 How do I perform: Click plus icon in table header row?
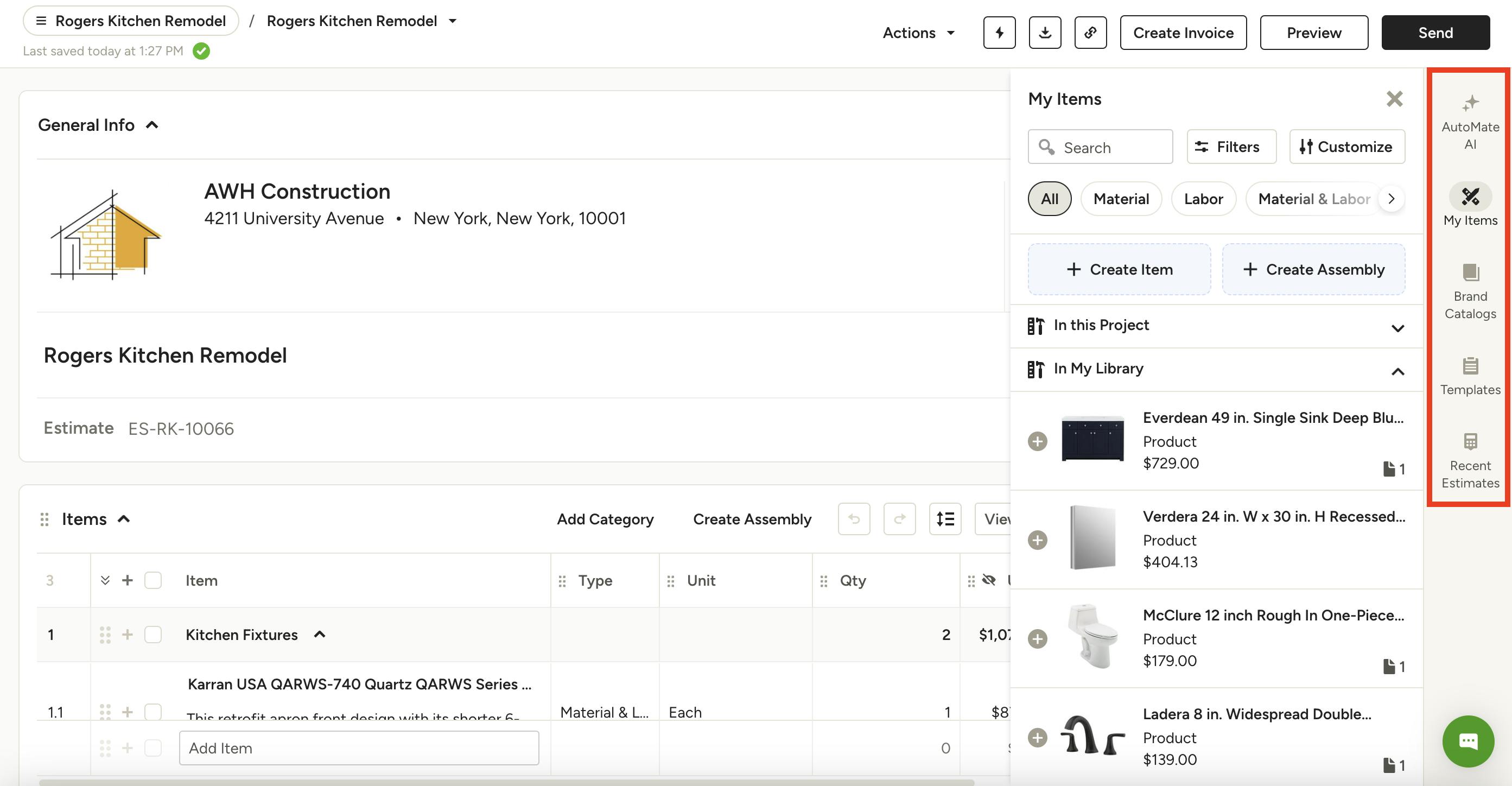[x=127, y=580]
